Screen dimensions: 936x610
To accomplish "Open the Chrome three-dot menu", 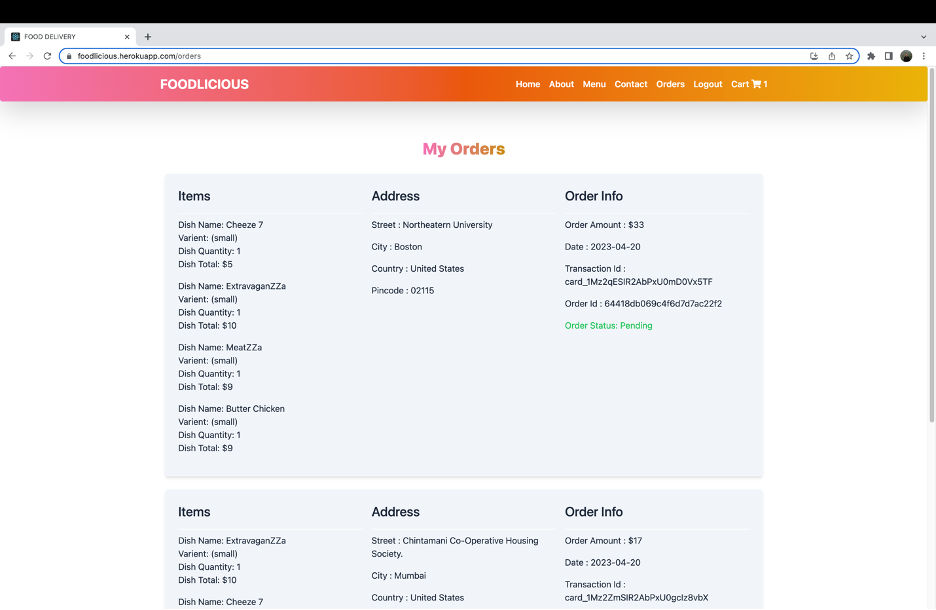I will click(923, 56).
